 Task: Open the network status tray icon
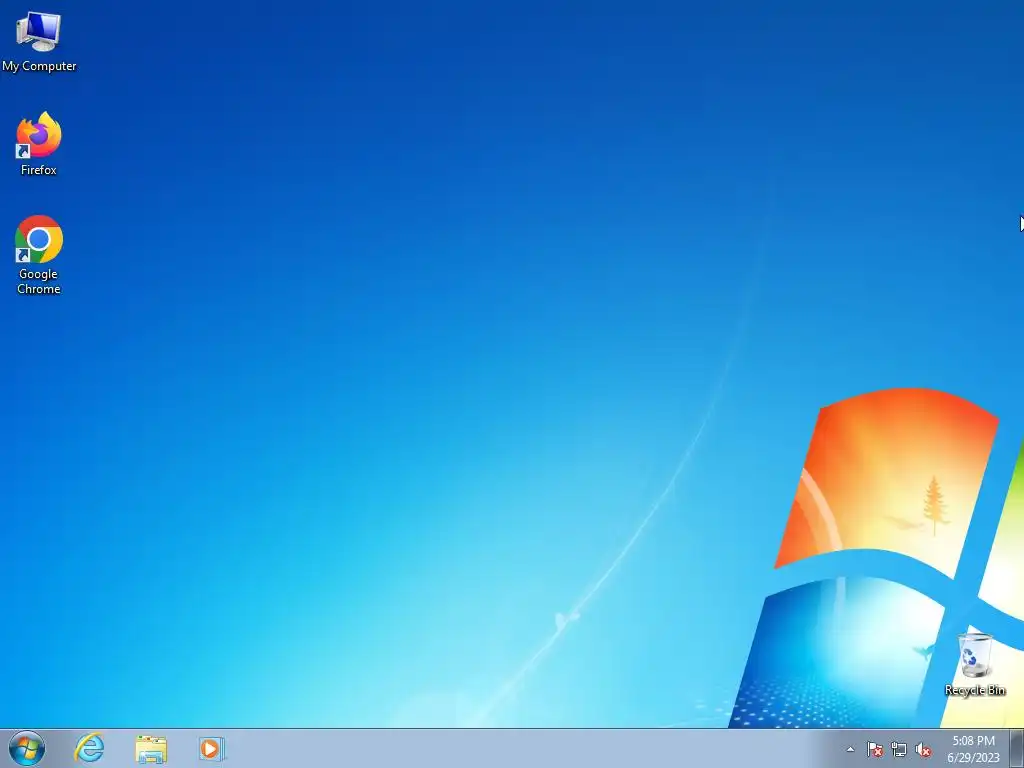(x=899, y=749)
